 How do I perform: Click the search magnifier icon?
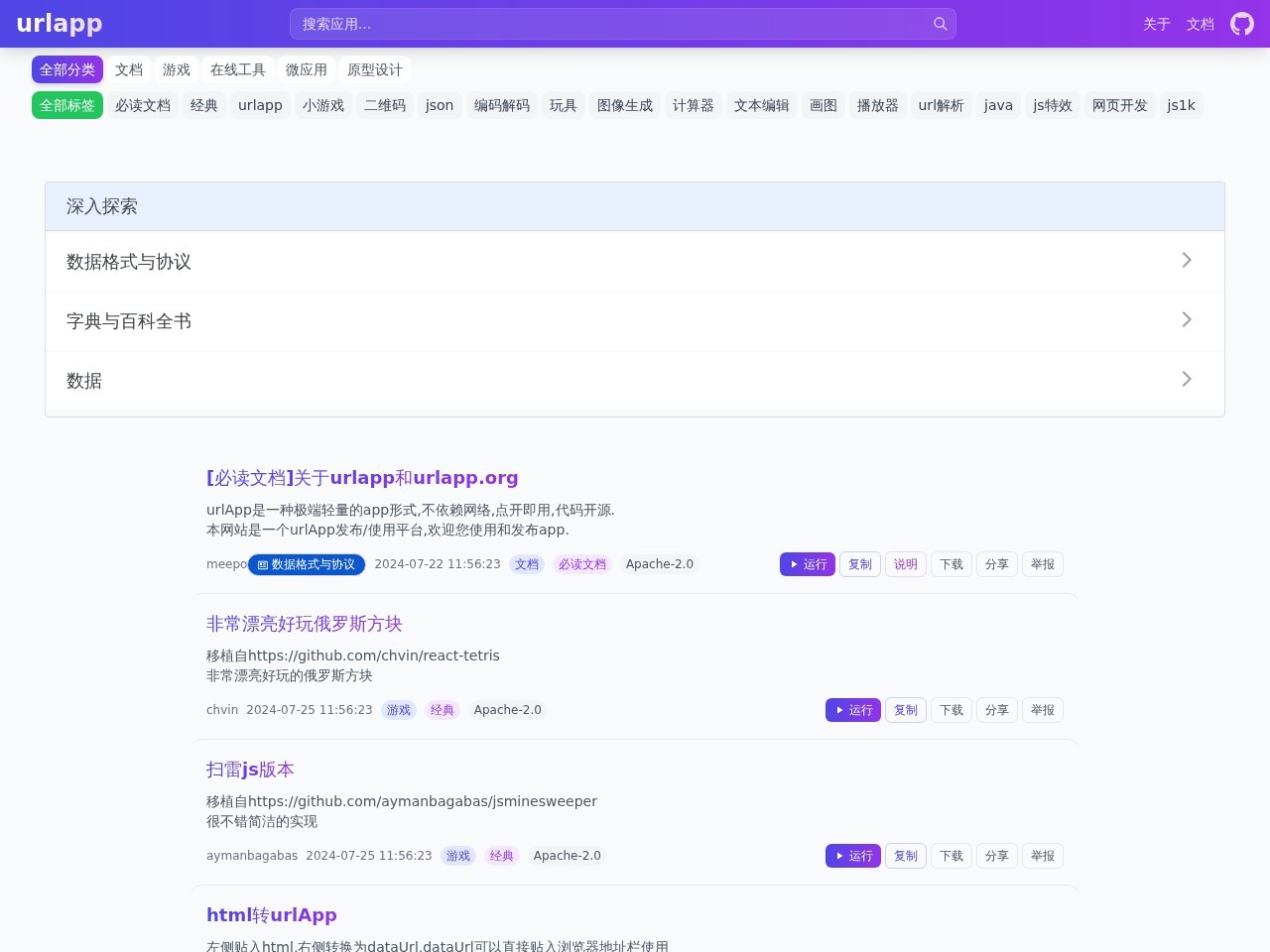click(x=941, y=24)
